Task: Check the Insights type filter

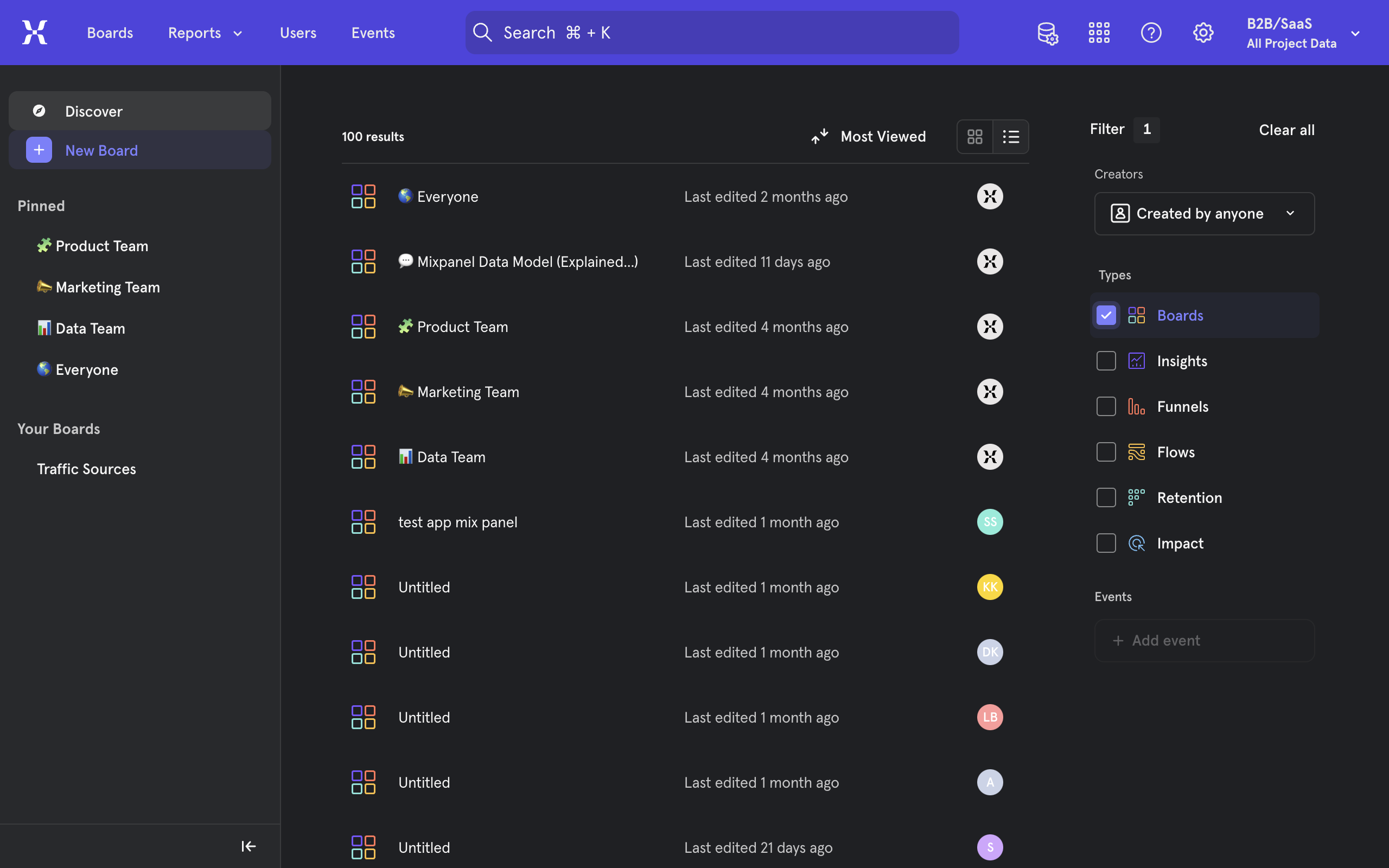Action: 1106,361
